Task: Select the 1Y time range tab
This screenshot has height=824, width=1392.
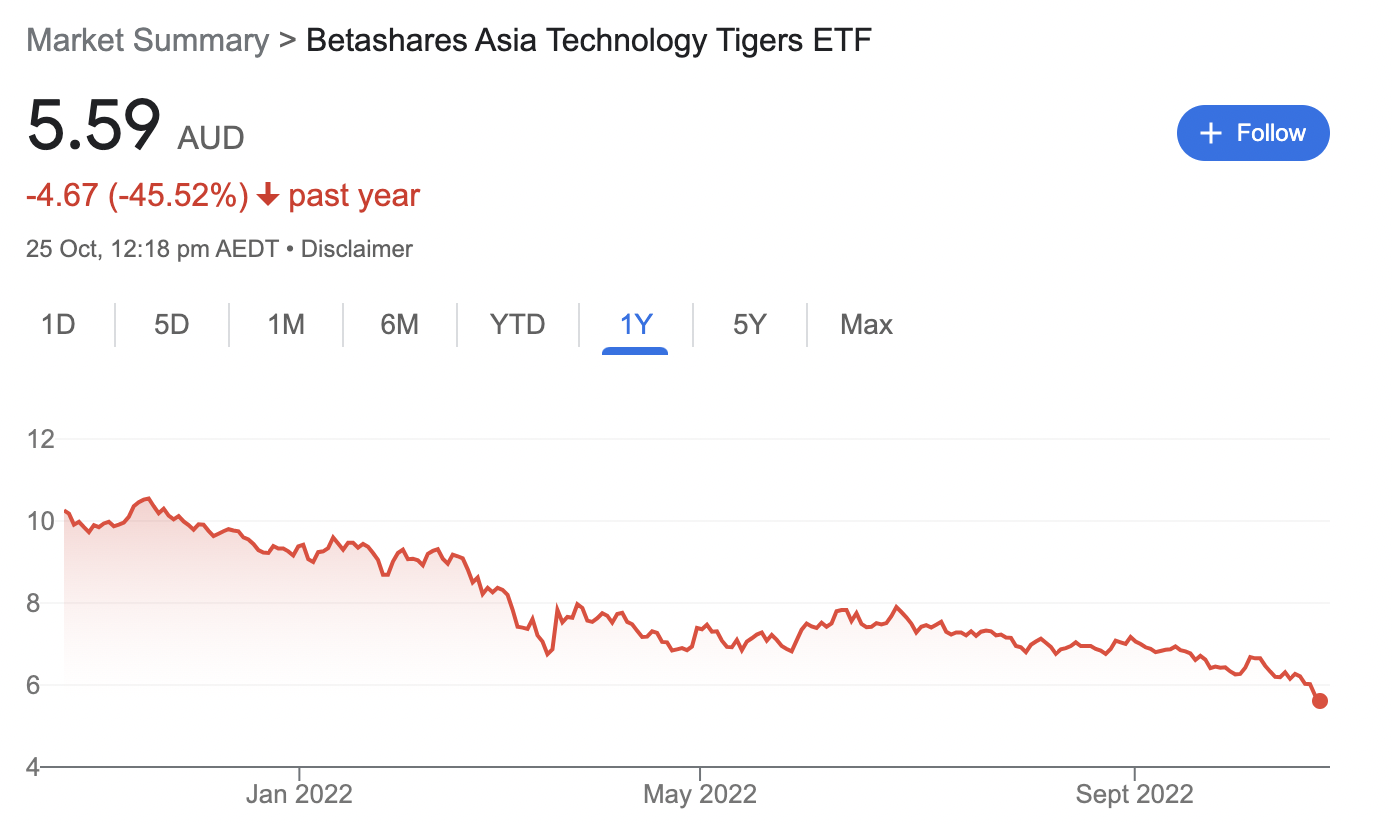Action: click(x=635, y=325)
